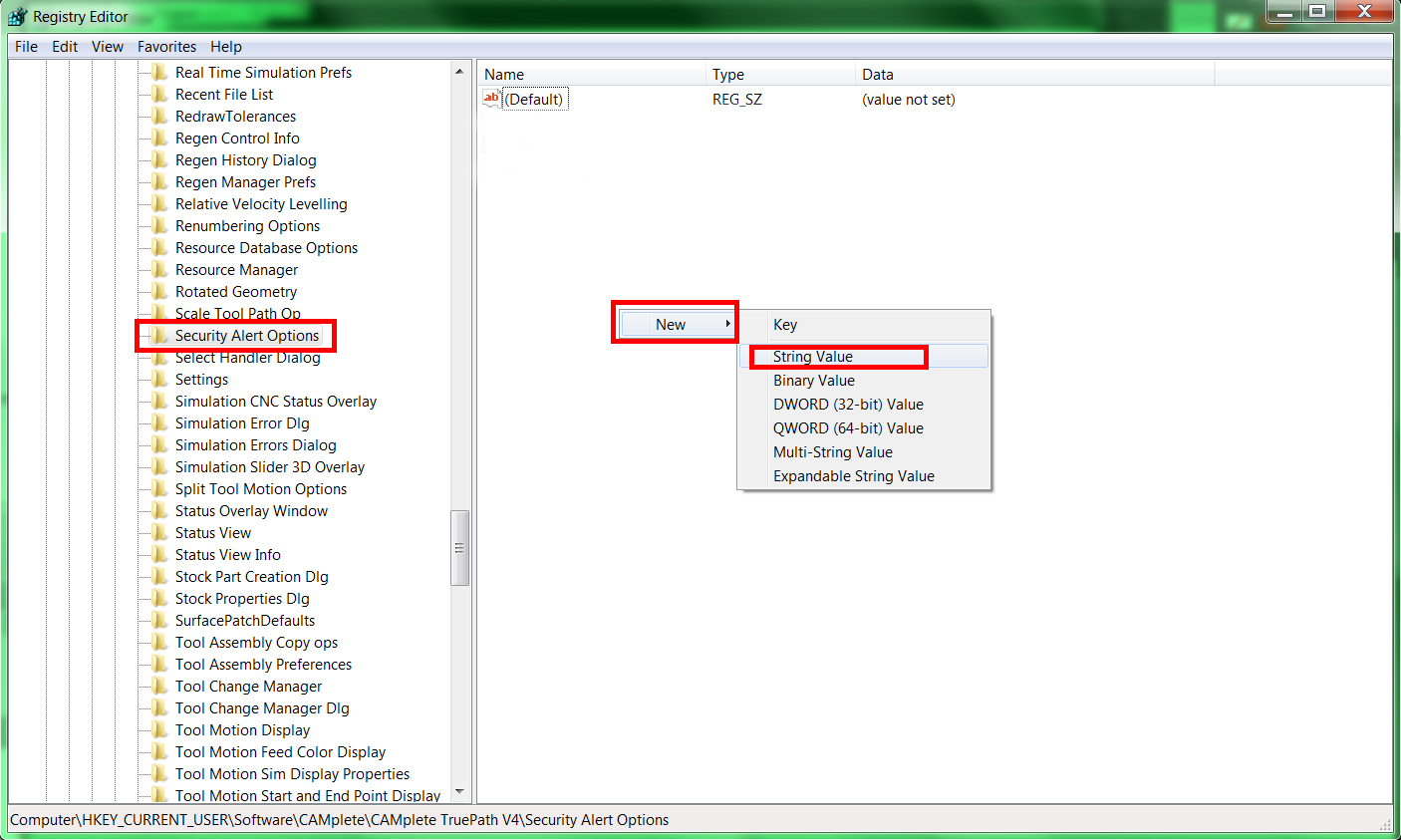This screenshot has height=840, width=1401.
Task: Open the Tool Change Manager Dlg key
Action: [262, 708]
